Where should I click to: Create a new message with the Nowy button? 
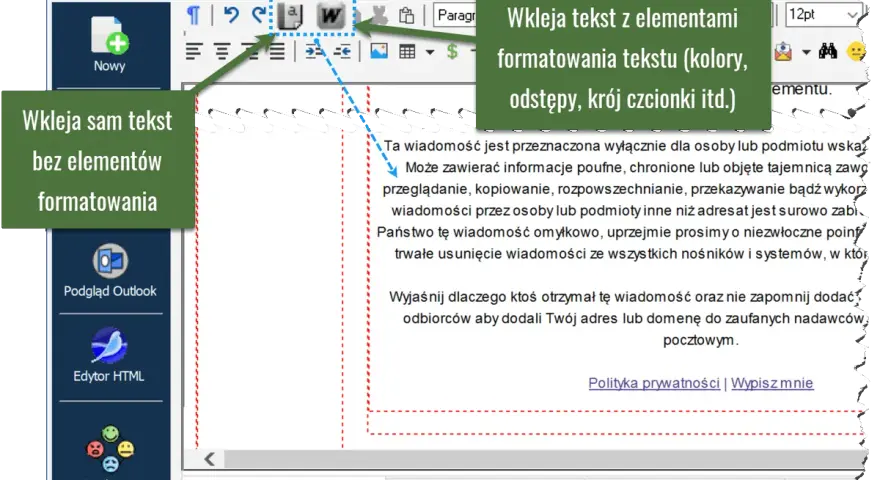[x=109, y=44]
